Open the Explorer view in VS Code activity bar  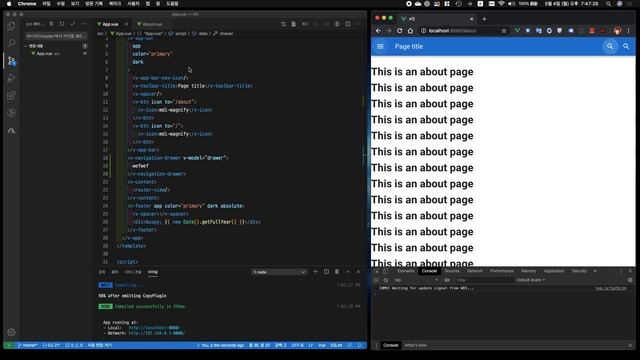[11, 26]
